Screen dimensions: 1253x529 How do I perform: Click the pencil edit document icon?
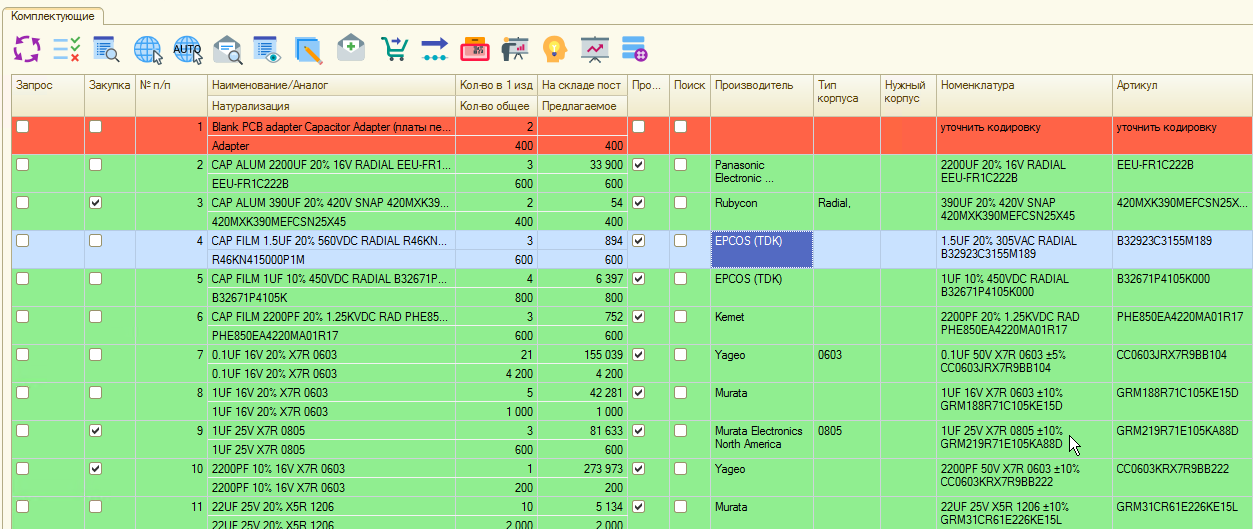308,48
